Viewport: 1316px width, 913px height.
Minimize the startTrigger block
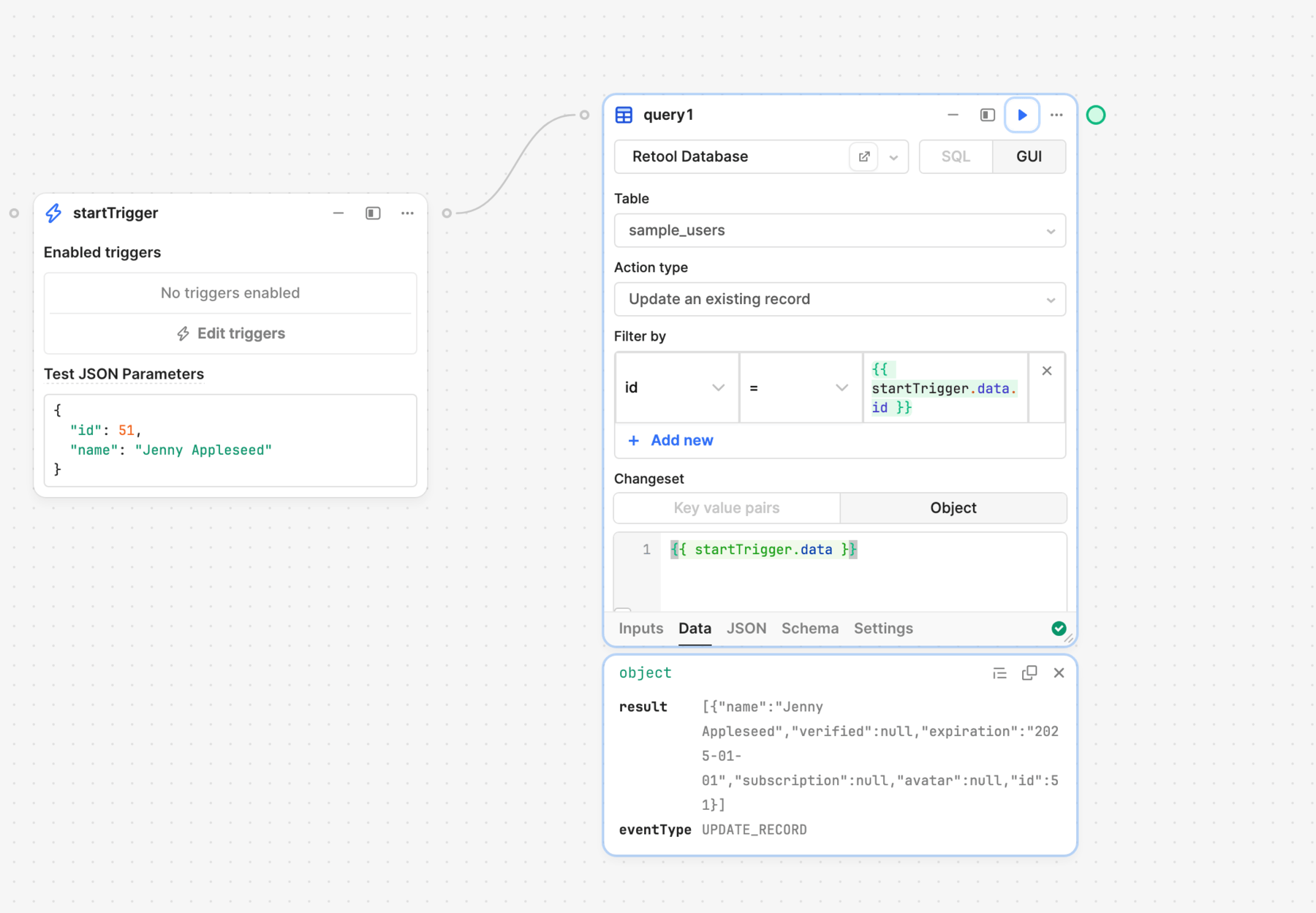tap(339, 213)
